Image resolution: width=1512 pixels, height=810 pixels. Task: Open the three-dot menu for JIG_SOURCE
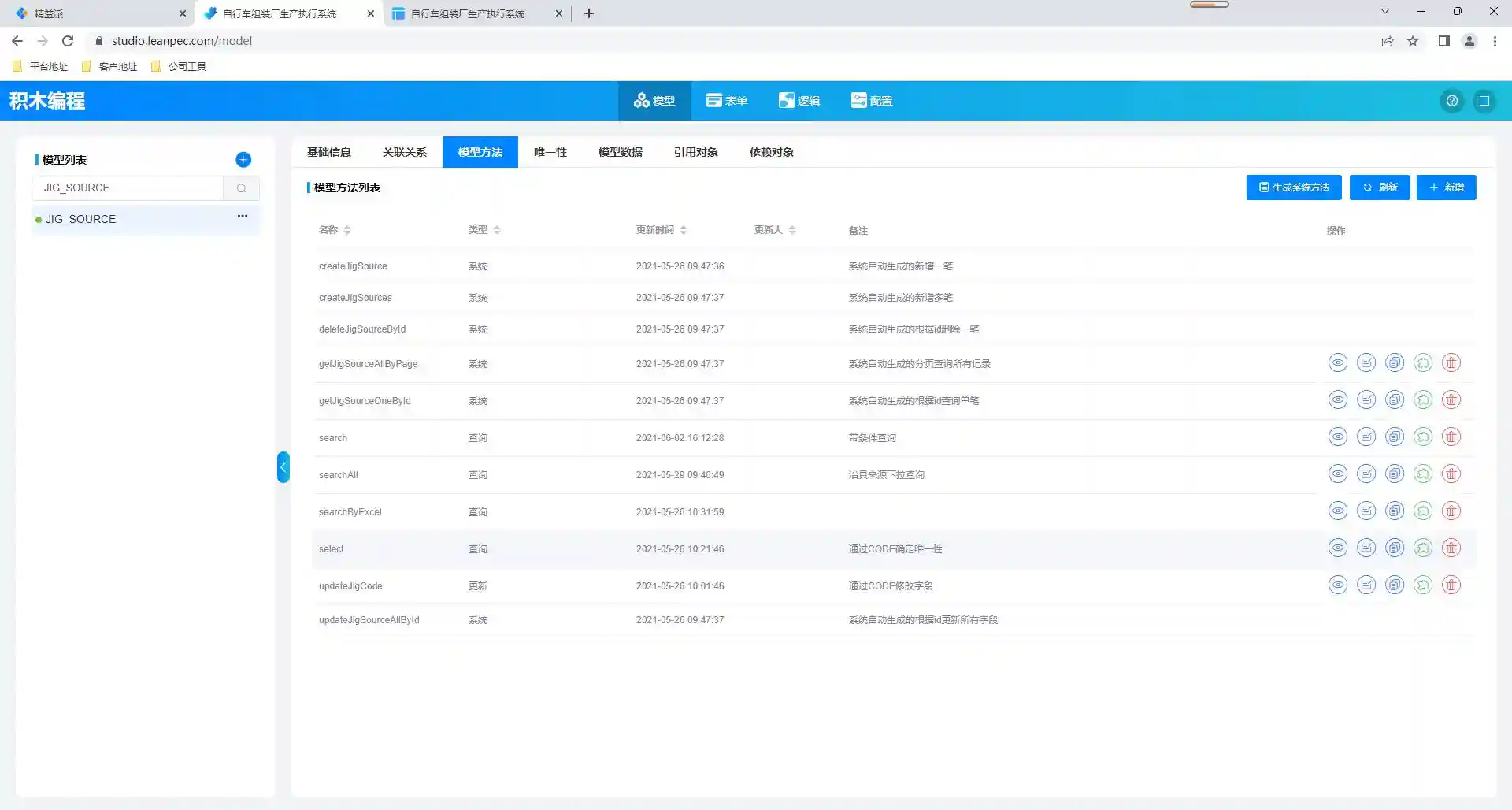243,216
